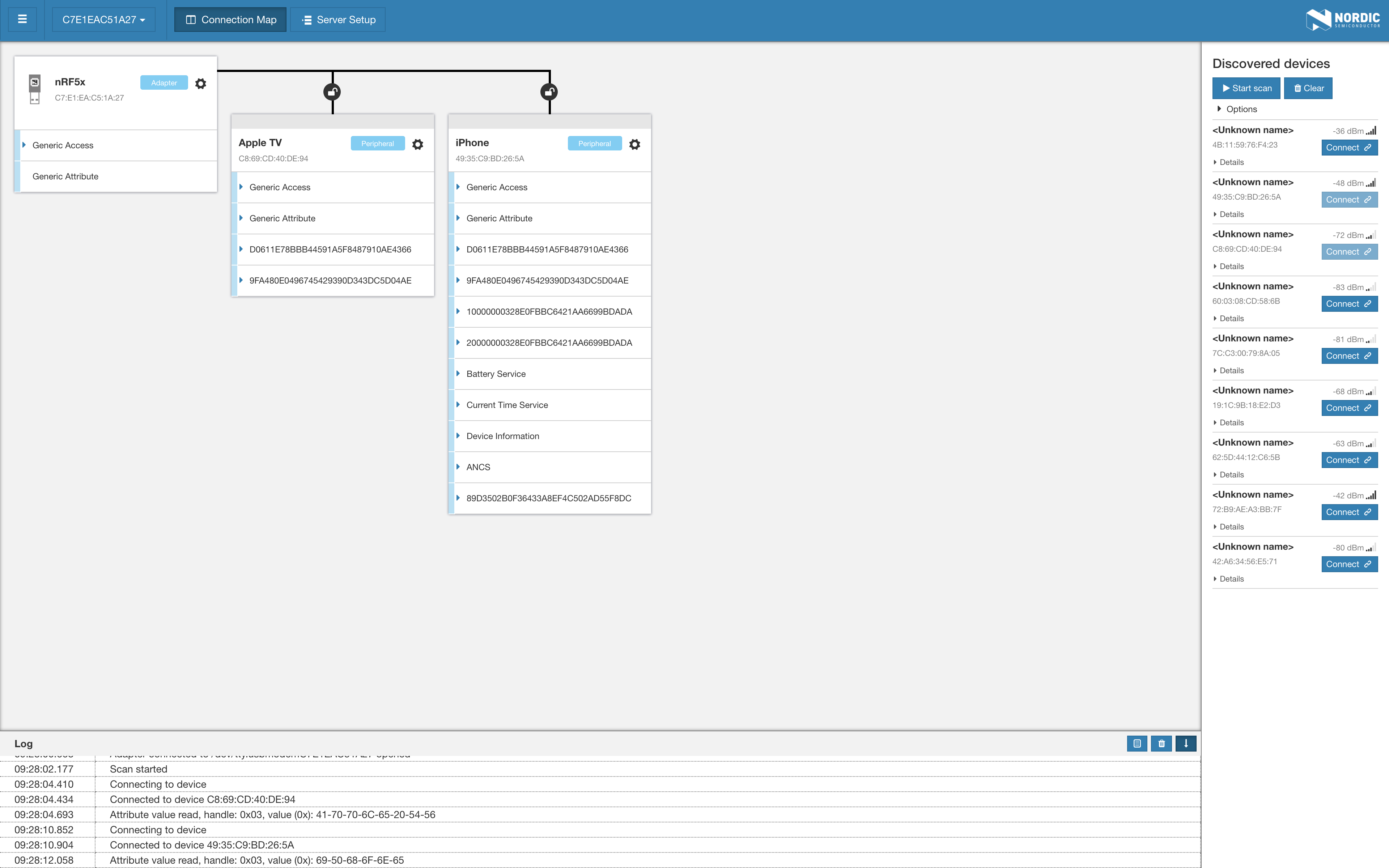Switch to the Server Setup tab
This screenshot has height=868, width=1389.
[338, 20]
